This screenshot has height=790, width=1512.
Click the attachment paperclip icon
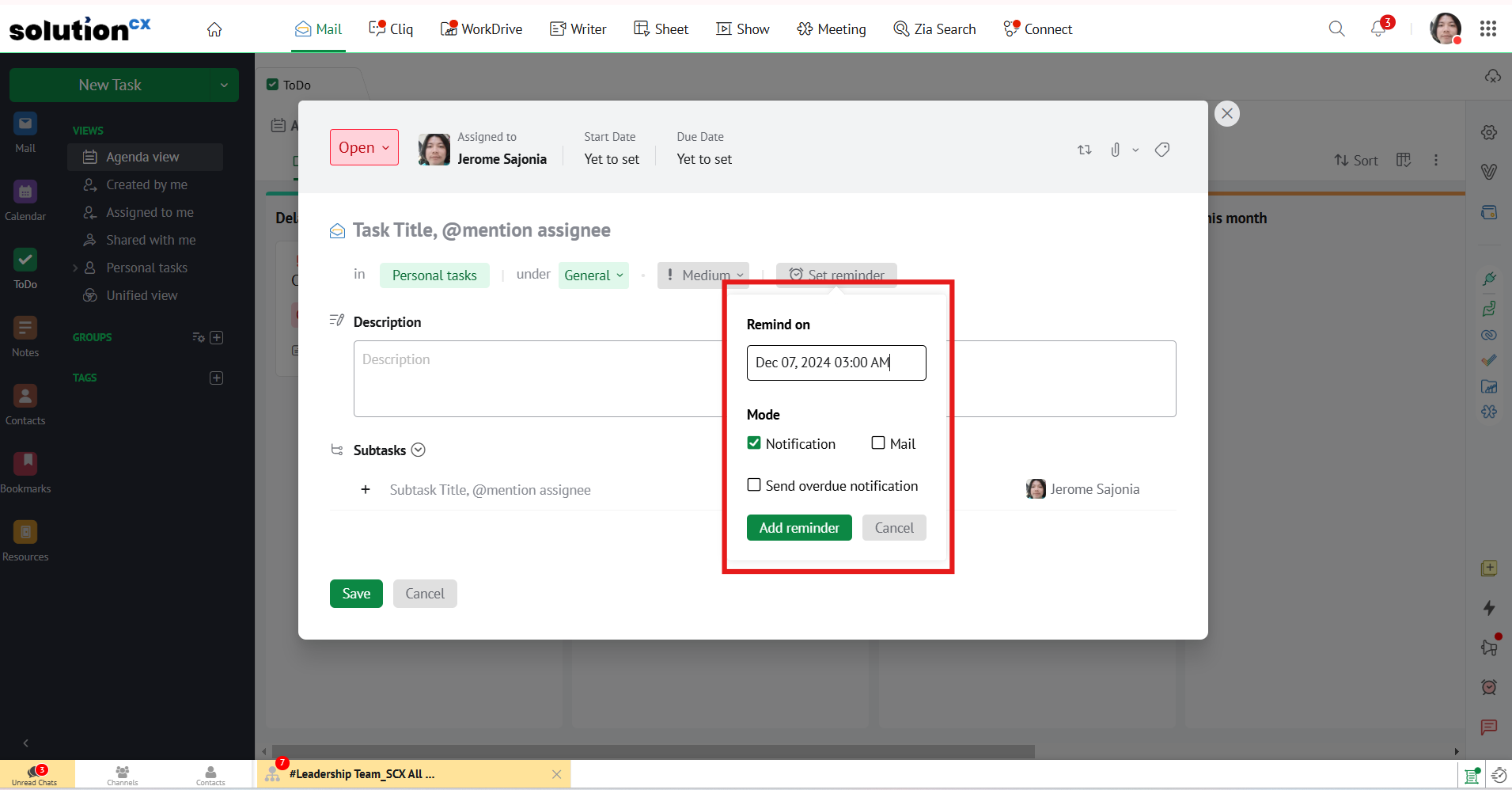tap(1115, 150)
